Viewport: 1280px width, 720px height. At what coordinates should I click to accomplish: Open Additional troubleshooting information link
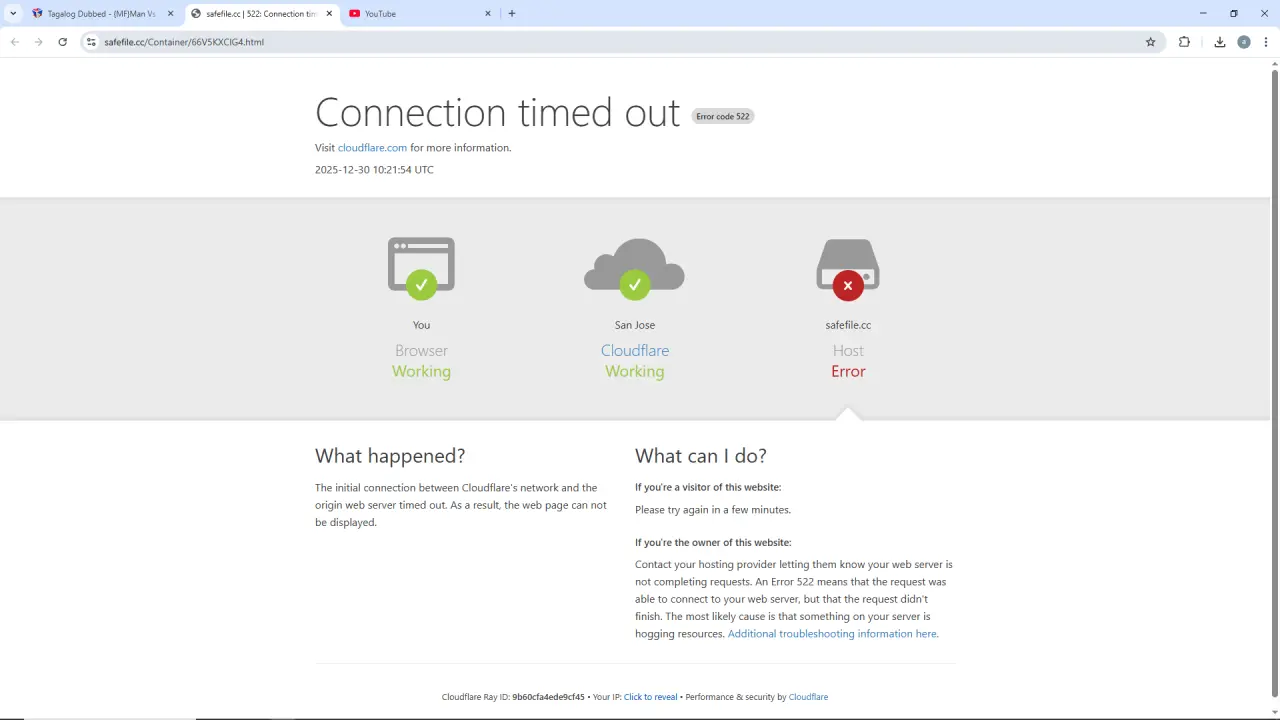tap(833, 634)
